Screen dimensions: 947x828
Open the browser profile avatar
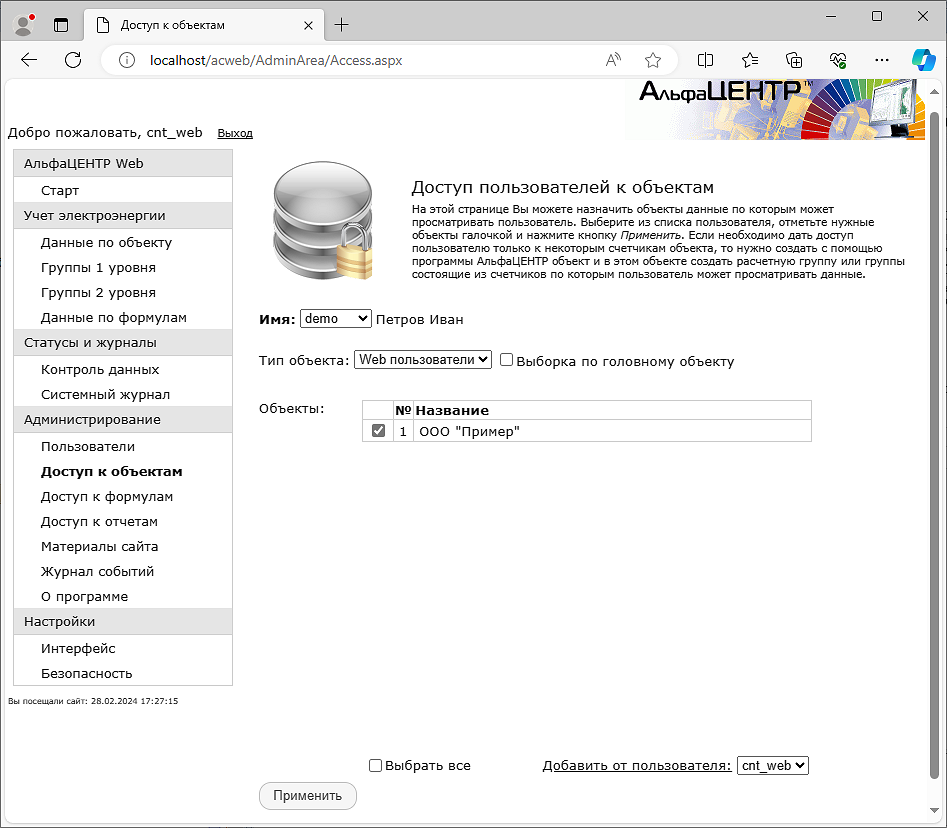click(x=24, y=25)
